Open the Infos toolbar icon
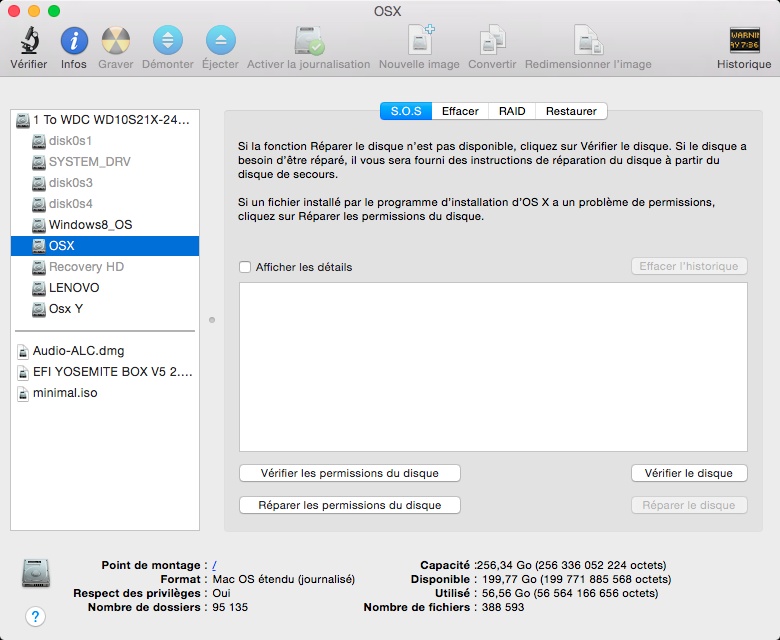Image resolution: width=780 pixels, height=640 pixels. (x=74, y=42)
